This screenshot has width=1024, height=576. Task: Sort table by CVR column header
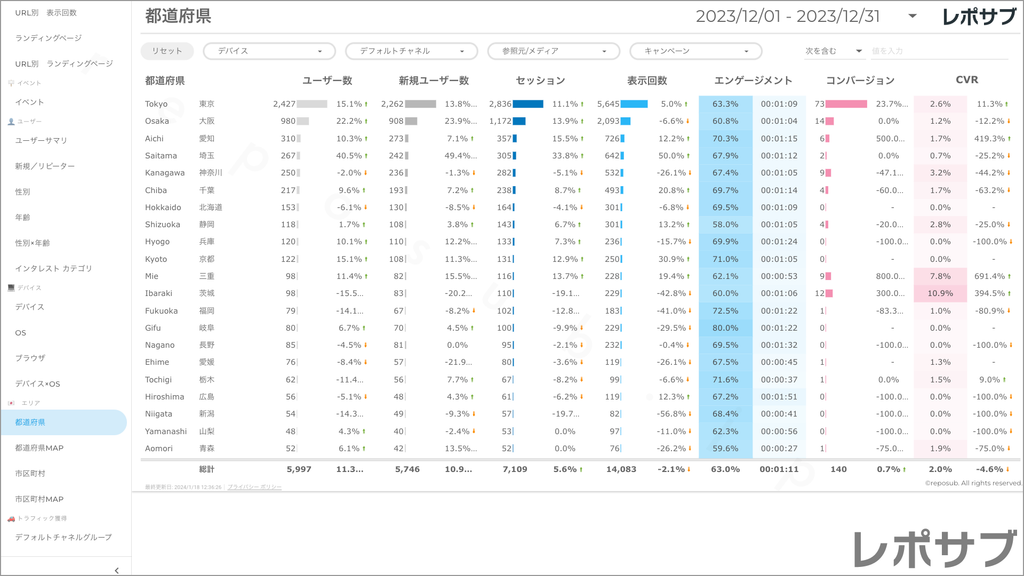click(x=966, y=80)
